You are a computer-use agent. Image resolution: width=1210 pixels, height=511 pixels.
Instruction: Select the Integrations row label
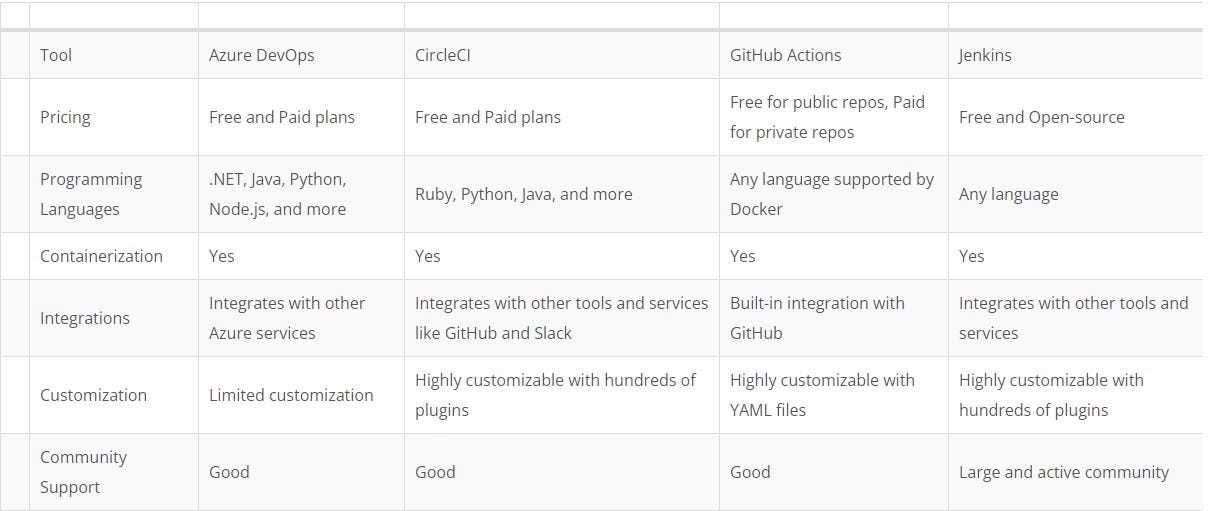(x=114, y=318)
